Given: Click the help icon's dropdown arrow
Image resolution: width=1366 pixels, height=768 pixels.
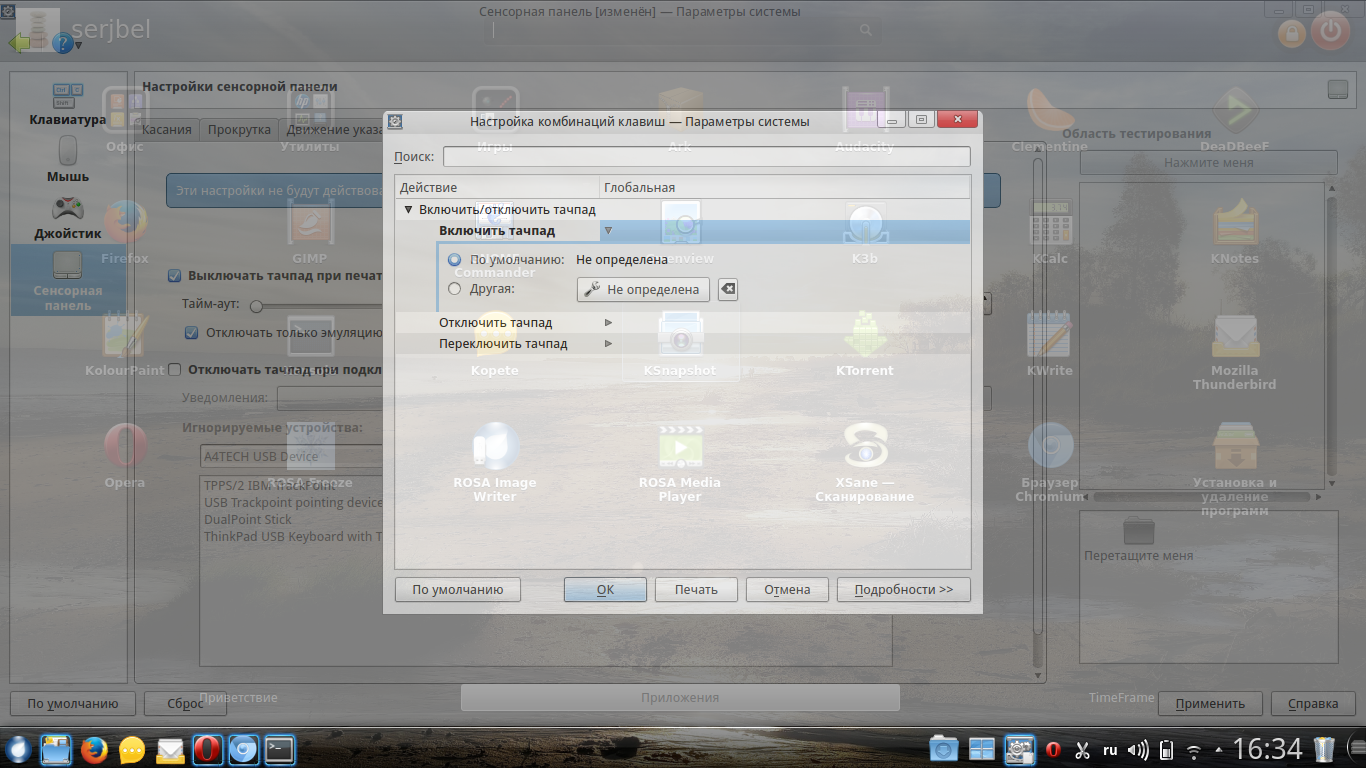Looking at the screenshot, I should point(78,45).
